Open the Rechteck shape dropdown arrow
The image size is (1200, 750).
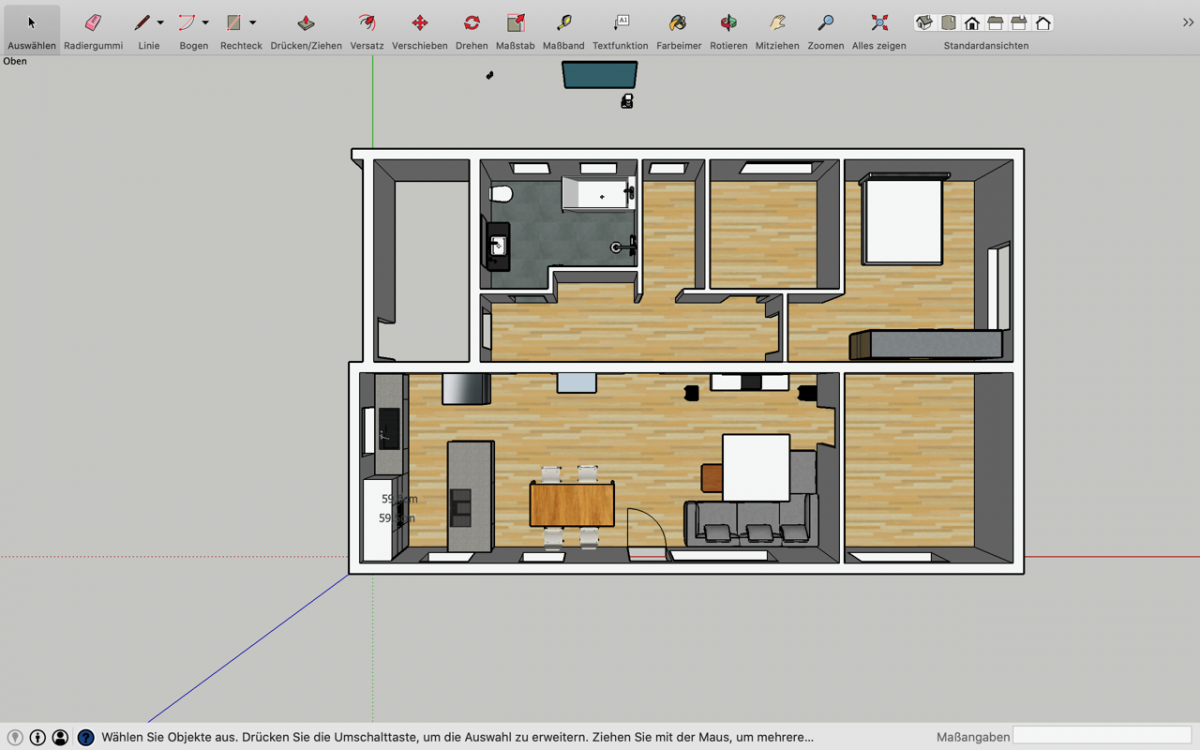[x=253, y=23]
